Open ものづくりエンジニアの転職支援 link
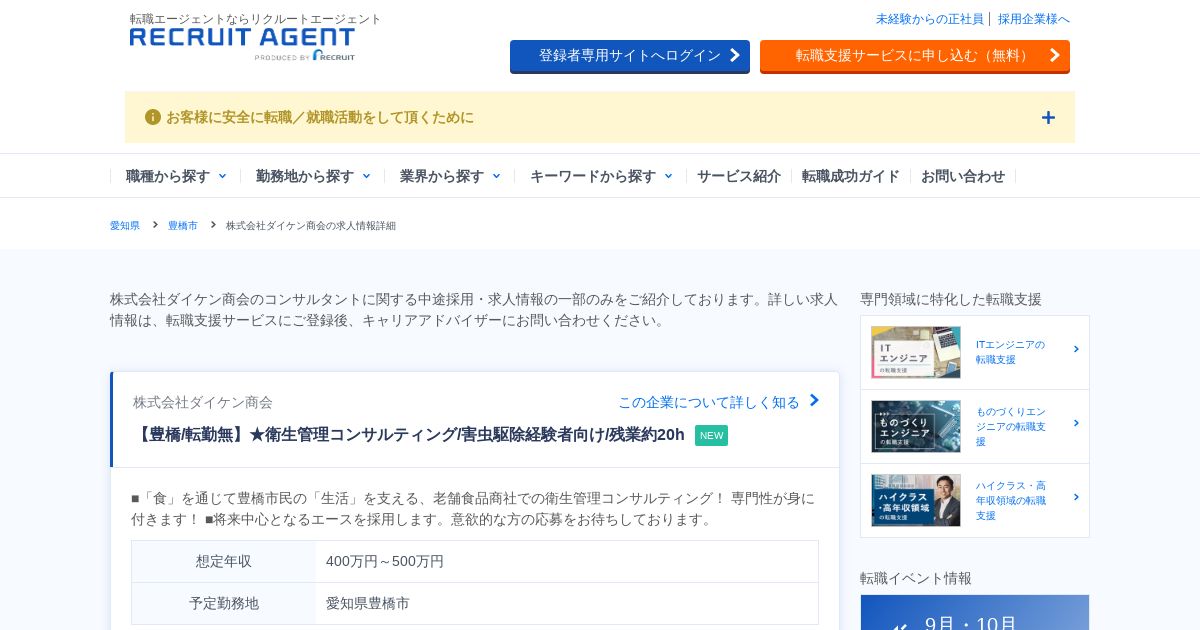 click(1011, 426)
